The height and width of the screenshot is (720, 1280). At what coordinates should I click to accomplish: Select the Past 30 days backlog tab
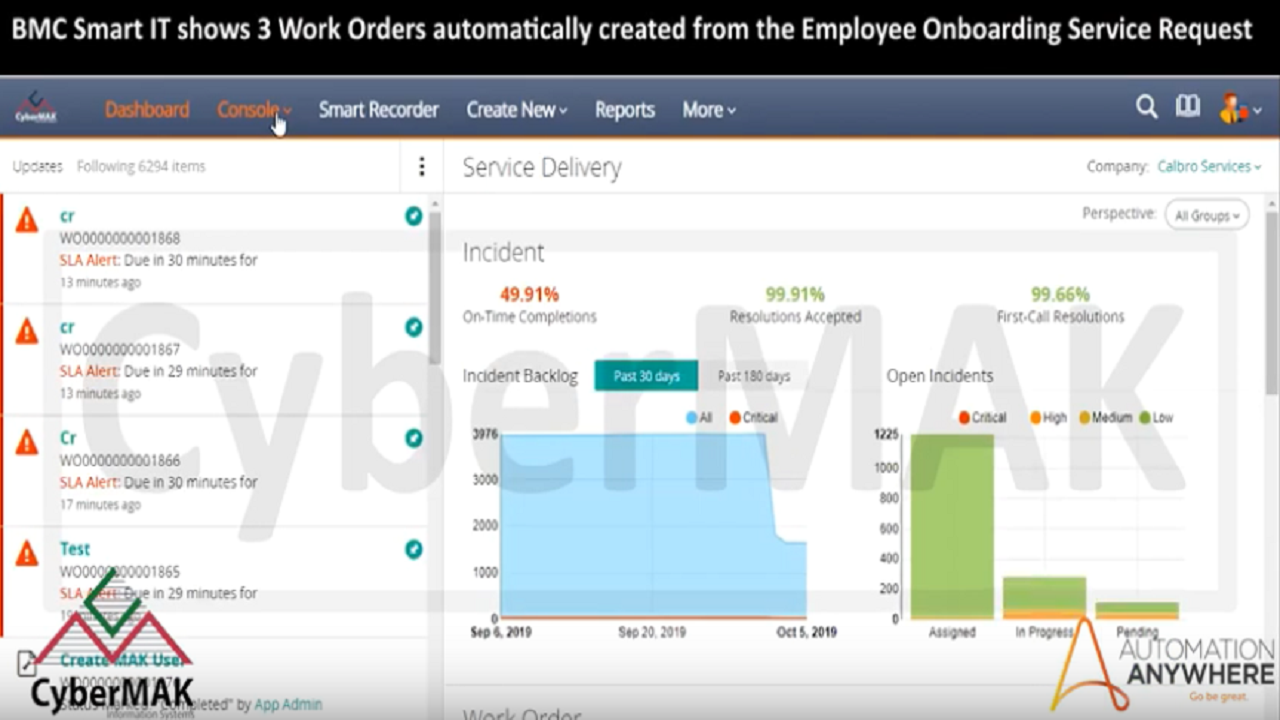(x=646, y=376)
